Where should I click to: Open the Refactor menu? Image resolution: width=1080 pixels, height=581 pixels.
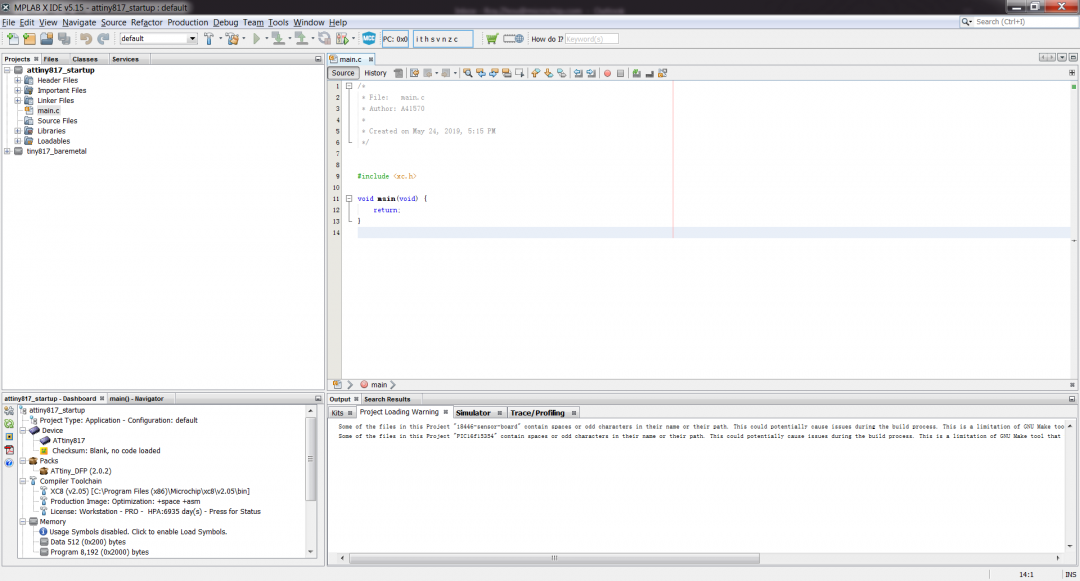[147, 22]
